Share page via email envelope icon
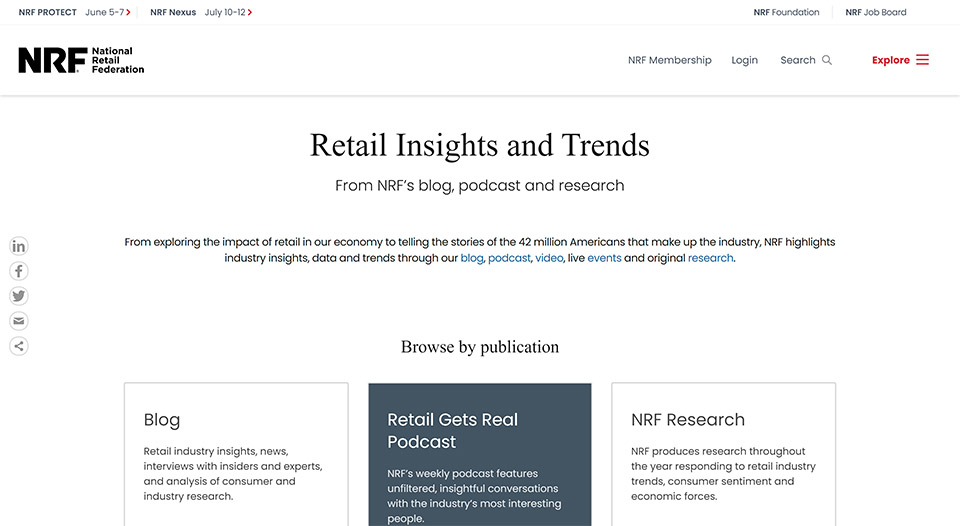Image resolution: width=960 pixels, height=526 pixels. tap(19, 321)
